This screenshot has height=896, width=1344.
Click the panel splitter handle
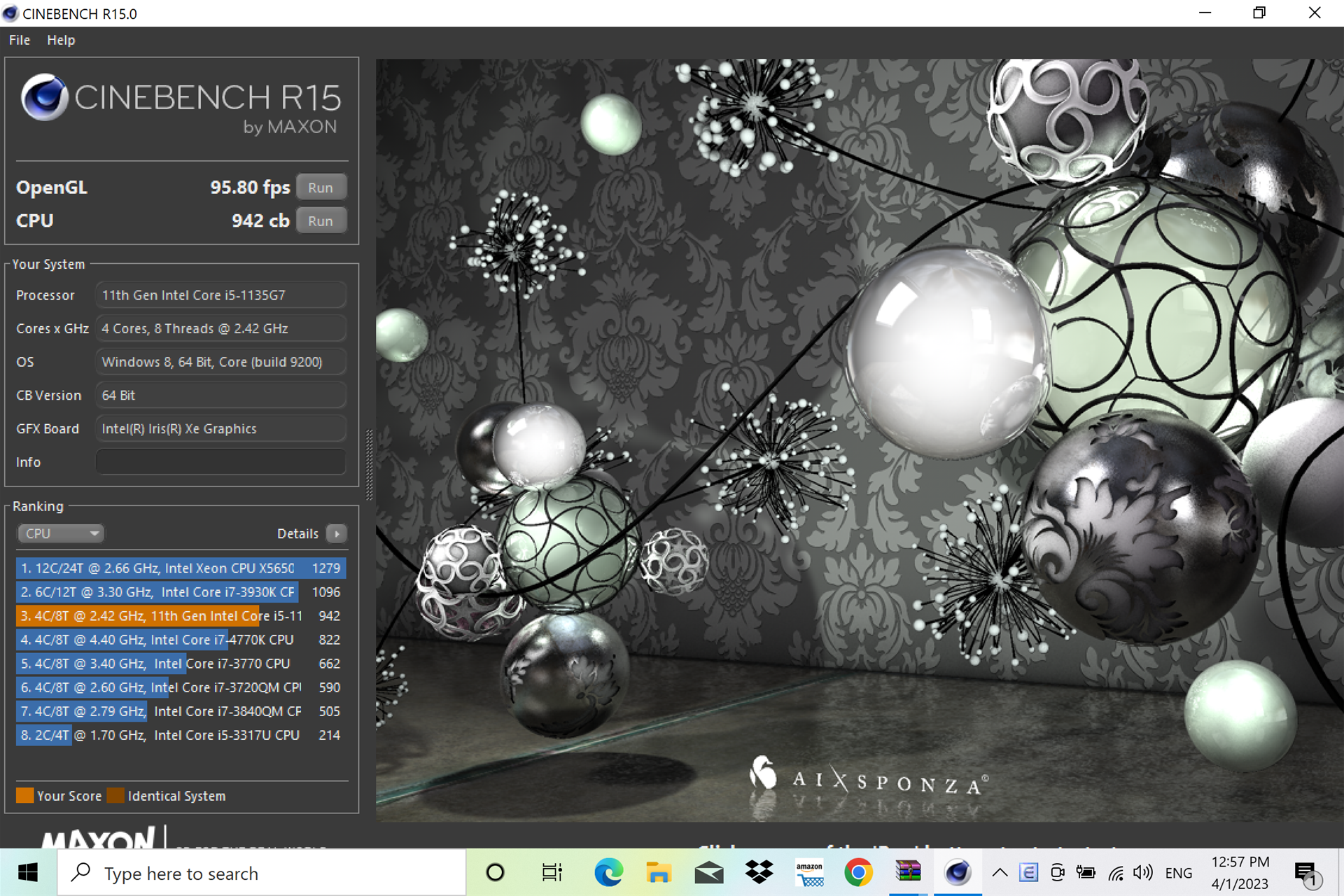click(x=369, y=465)
